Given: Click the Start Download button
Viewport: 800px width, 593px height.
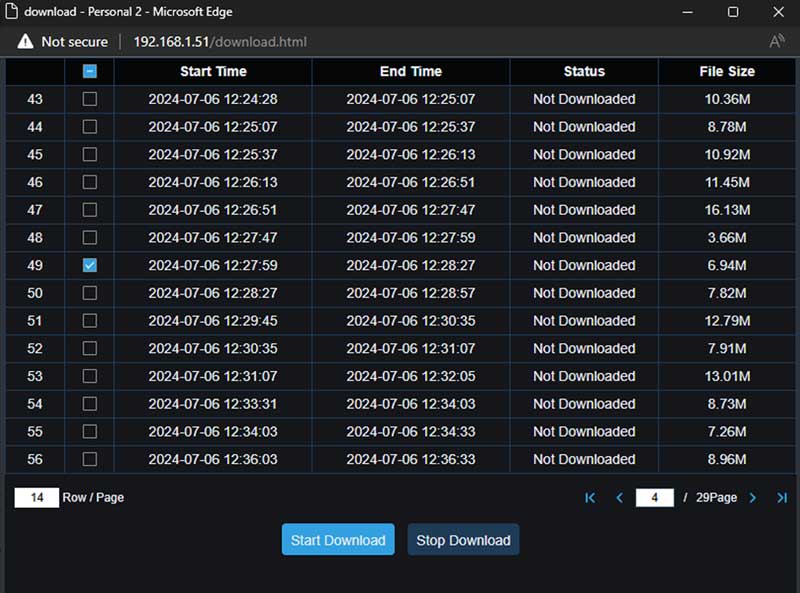Looking at the screenshot, I should tap(338, 540).
